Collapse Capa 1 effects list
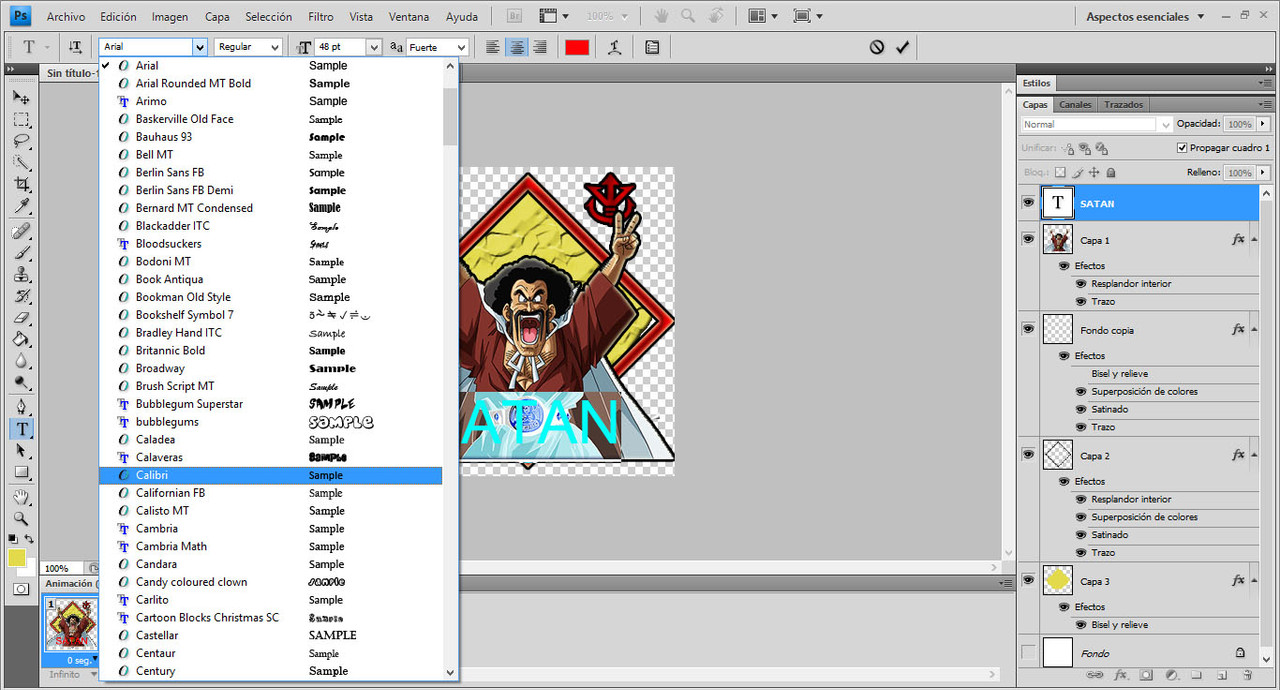This screenshot has height=690, width=1280. tap(1254, 240)
